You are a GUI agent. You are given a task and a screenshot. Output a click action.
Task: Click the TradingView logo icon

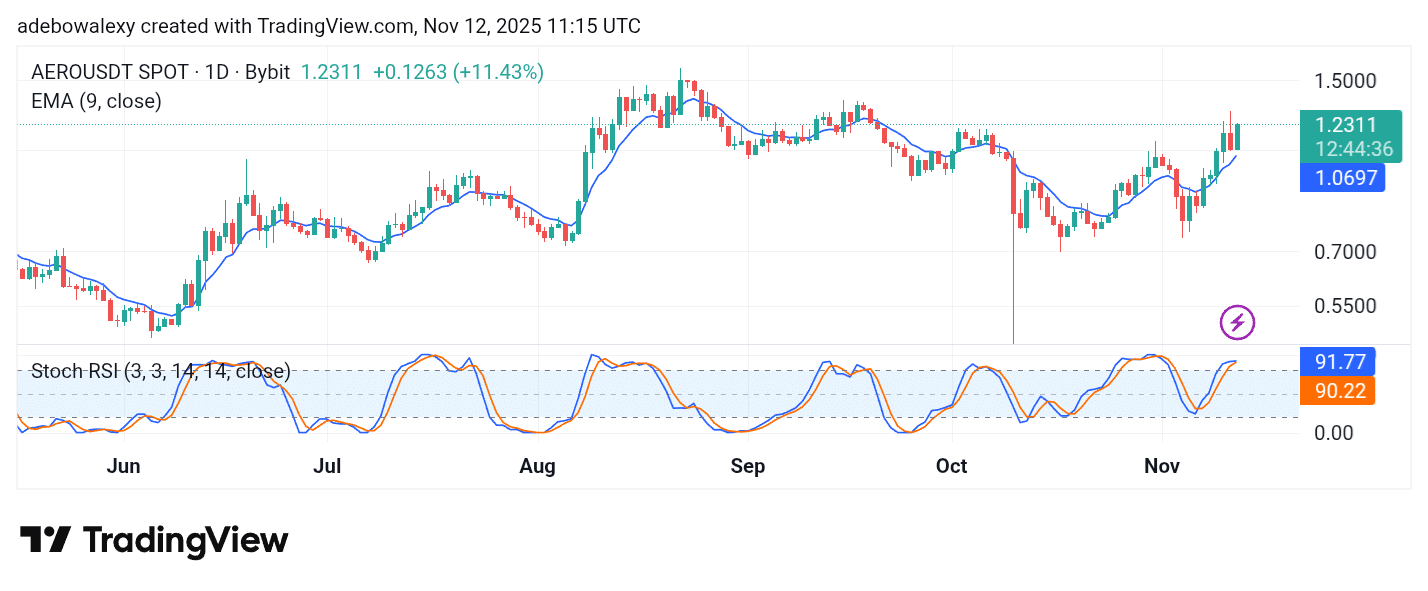point(45,540)
